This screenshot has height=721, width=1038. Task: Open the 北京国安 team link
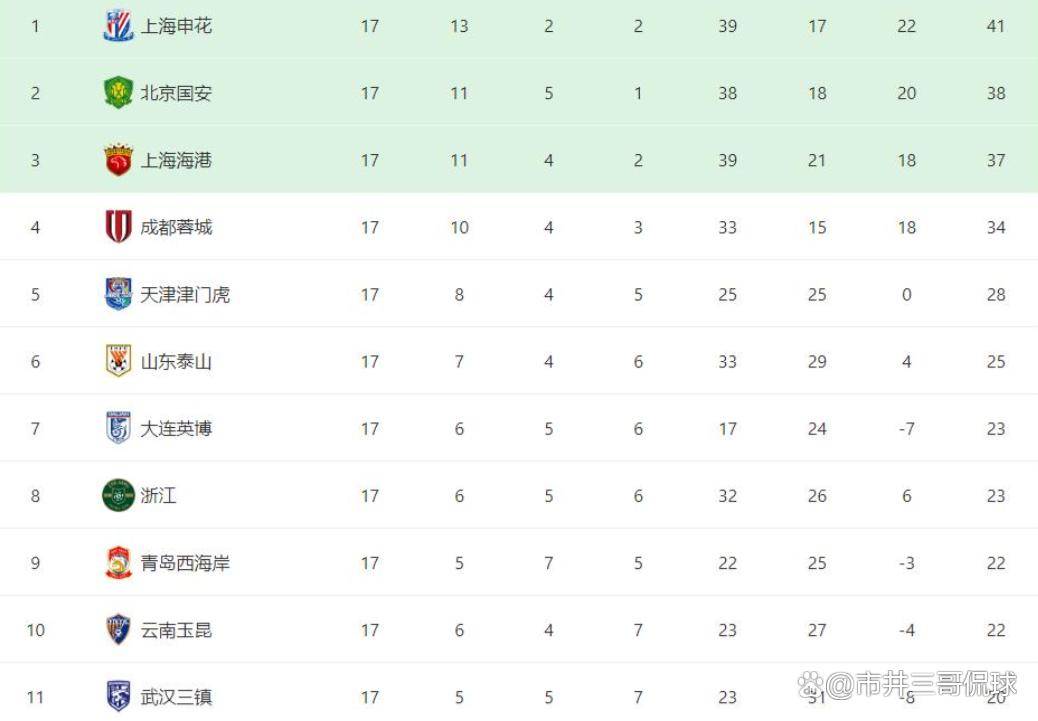point(176,93)
